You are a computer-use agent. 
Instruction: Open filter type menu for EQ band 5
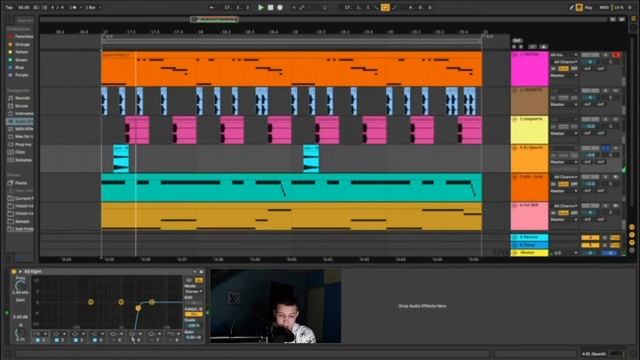pyautogui.click(x=116, y=334)
